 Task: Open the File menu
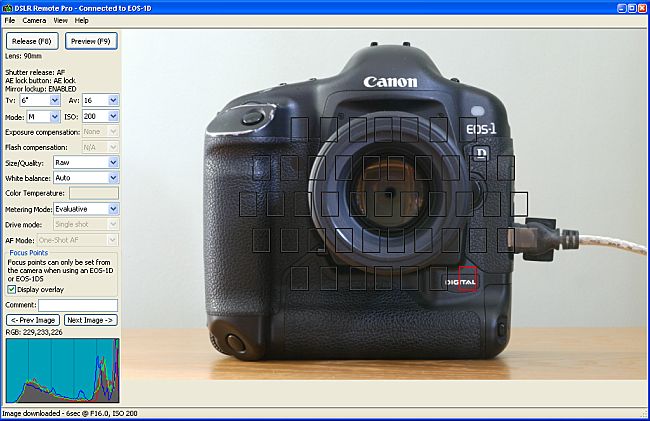[x=10, y=20]
